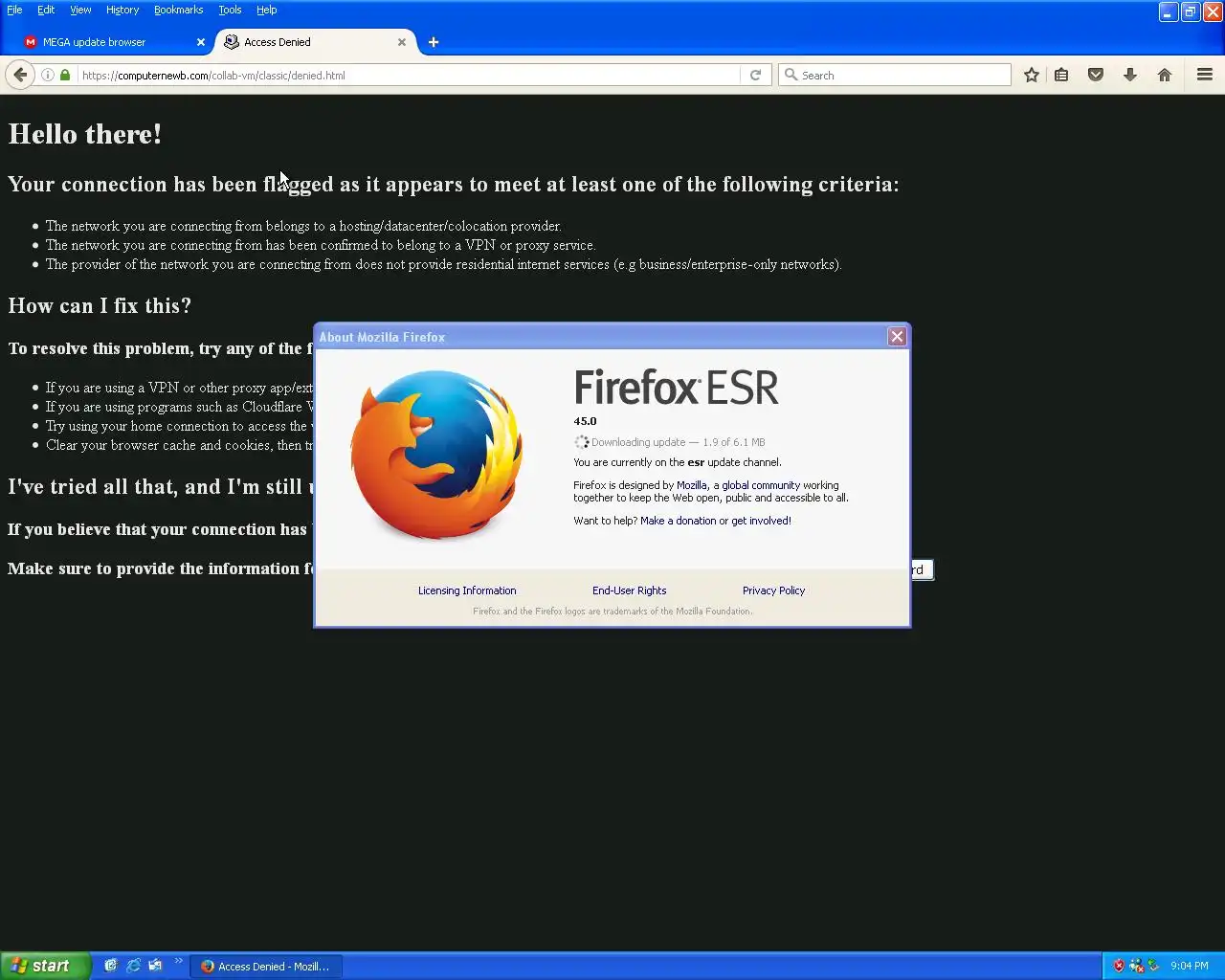
Task: Click the Make a donation link
Action: tap(678, 521)
